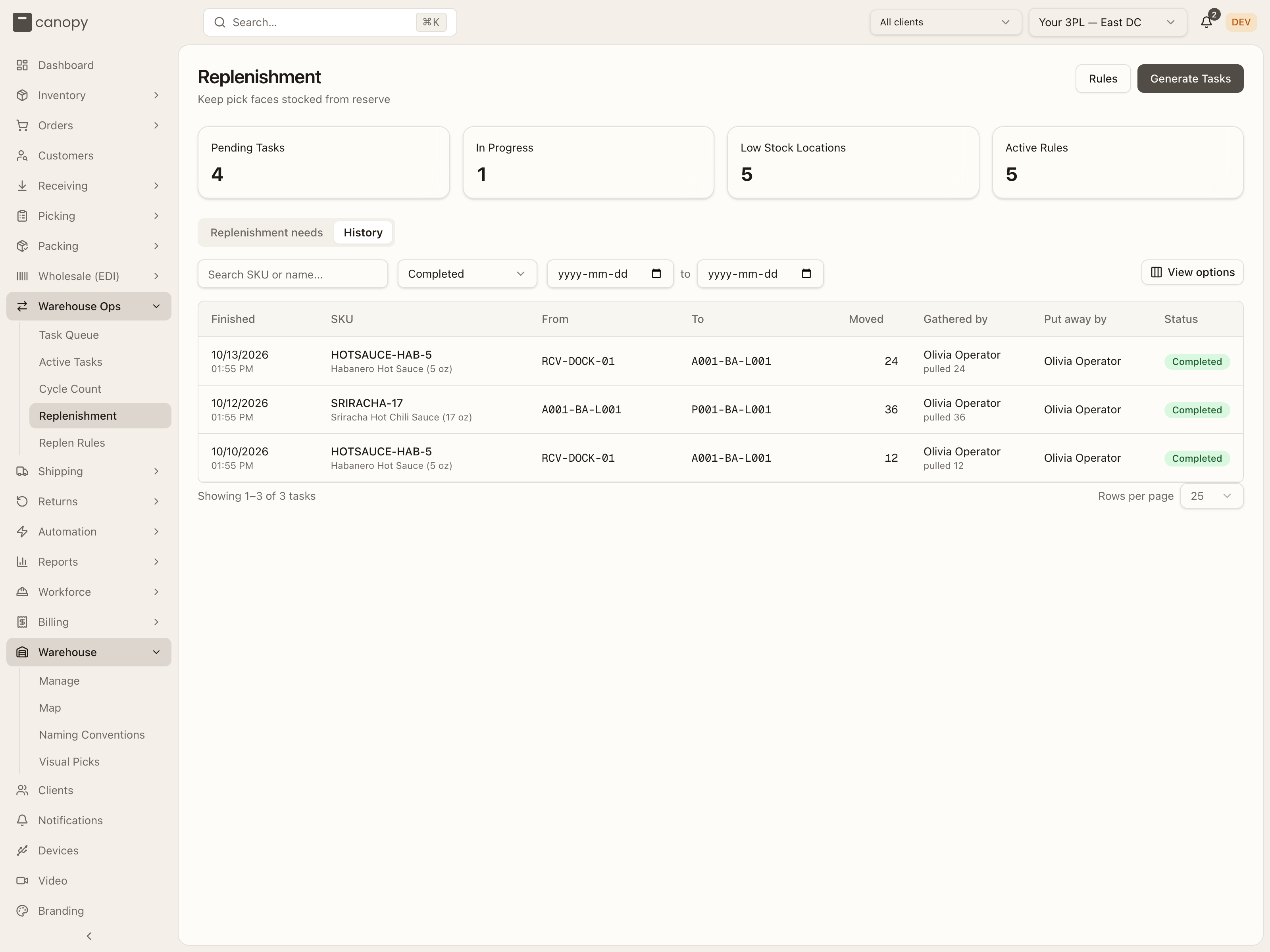Click the Low Stock Locations card
Screen dimensions: 1270x952
coord(852,163)
